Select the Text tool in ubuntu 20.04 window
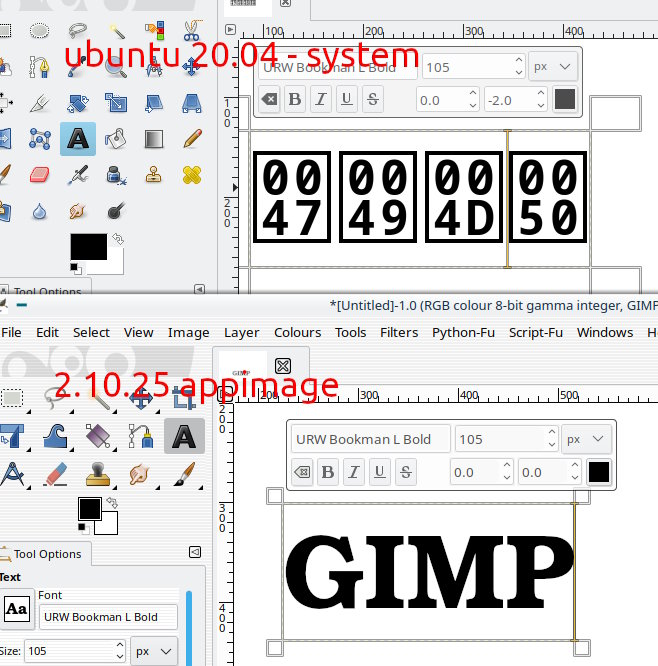Image resolution: width=658 pixels, height=666 pixels. click(x=78, y=139)
